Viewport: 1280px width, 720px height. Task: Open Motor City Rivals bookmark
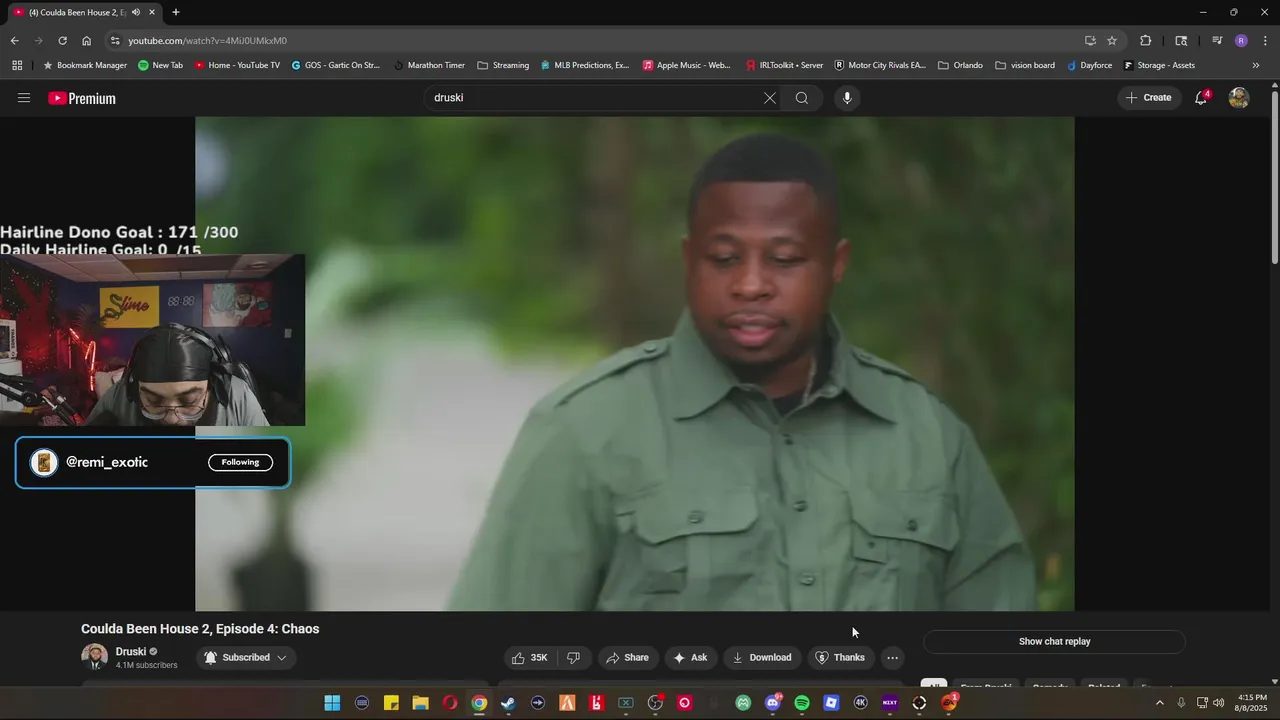(x=880, y=65)
